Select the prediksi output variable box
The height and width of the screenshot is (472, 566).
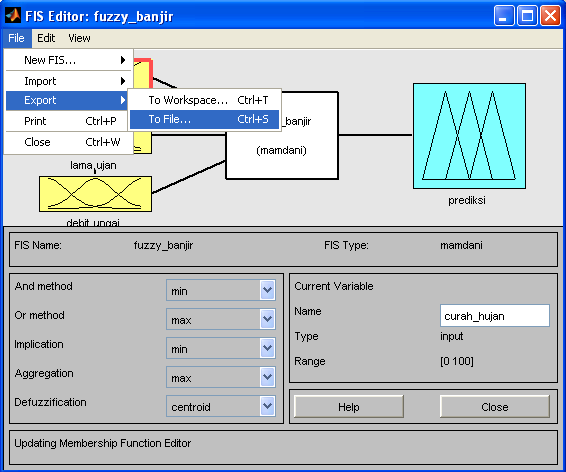coord(469,136)
